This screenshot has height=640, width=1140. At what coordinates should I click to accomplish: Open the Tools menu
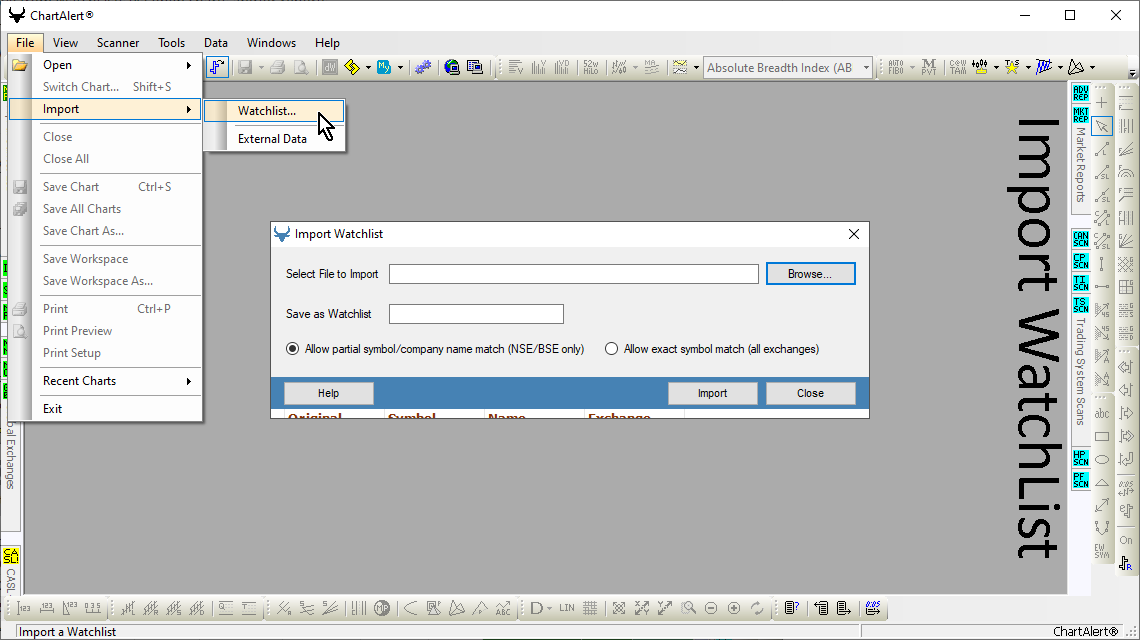pos(172,43)
